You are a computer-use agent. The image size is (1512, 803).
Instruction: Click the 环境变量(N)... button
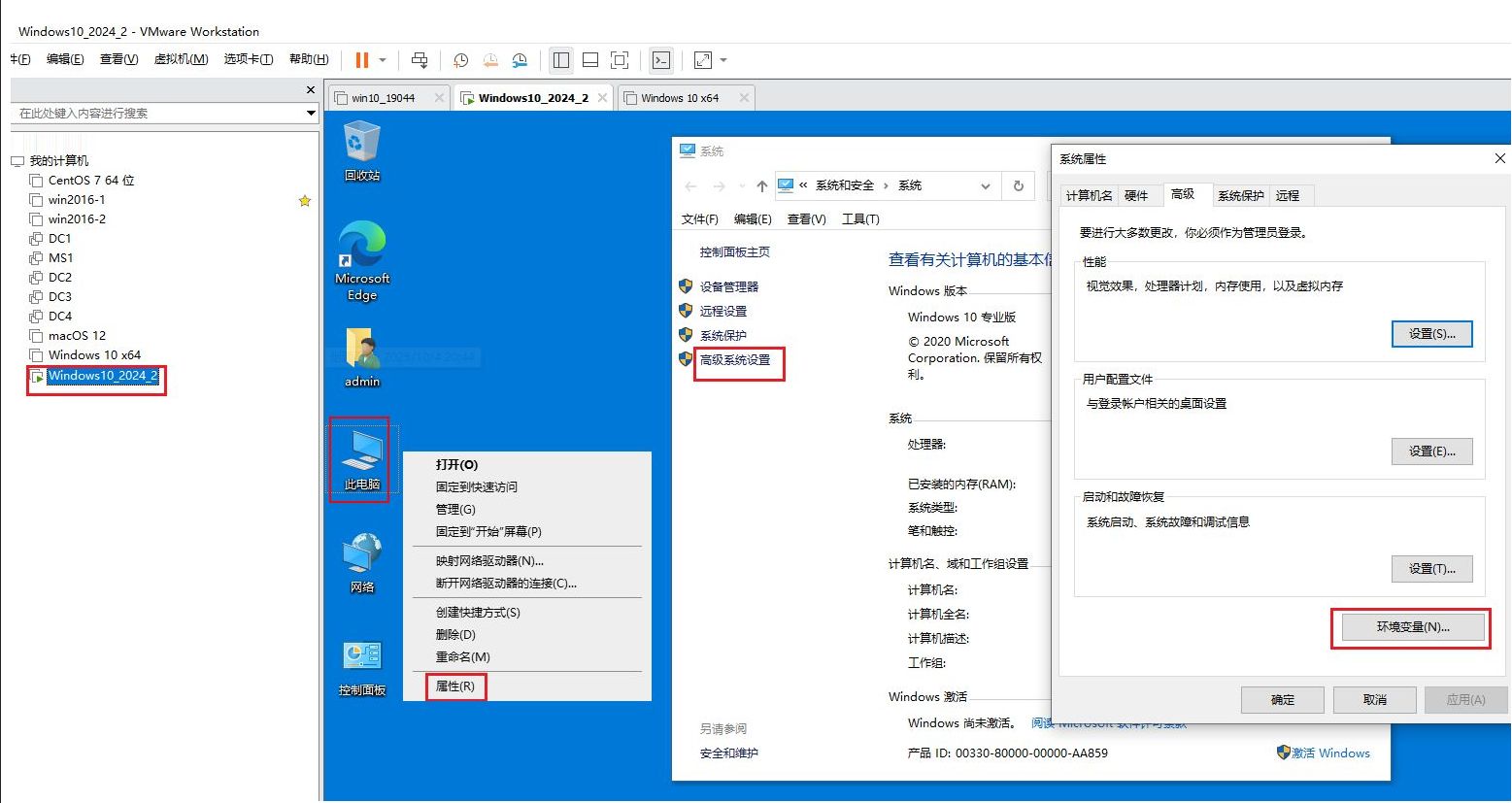point(1412,627)
